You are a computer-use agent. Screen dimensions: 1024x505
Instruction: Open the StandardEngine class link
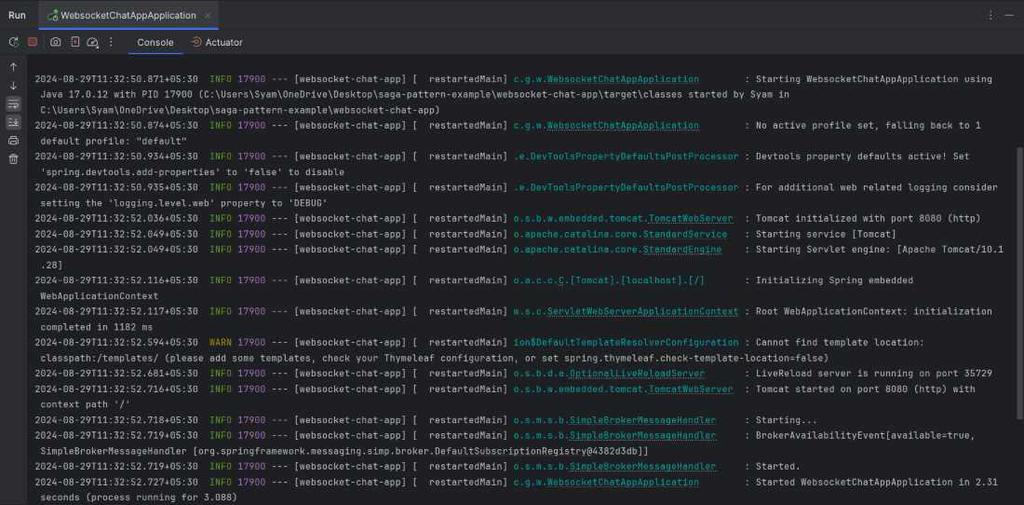[x=682, y=250]
